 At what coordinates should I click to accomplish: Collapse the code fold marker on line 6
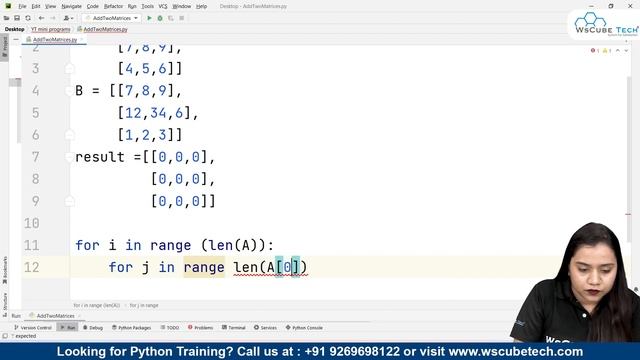pyautogui.click(x=70, y=134)
